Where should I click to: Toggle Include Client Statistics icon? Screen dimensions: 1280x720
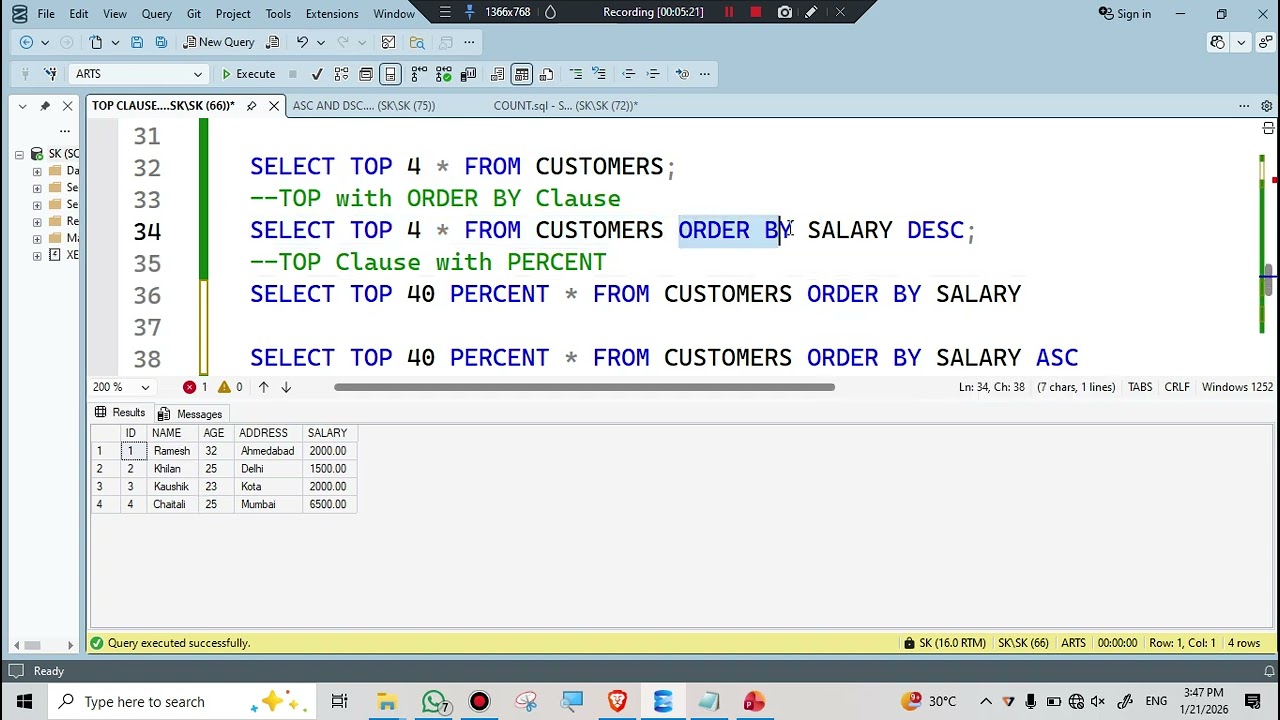(468, 74)
